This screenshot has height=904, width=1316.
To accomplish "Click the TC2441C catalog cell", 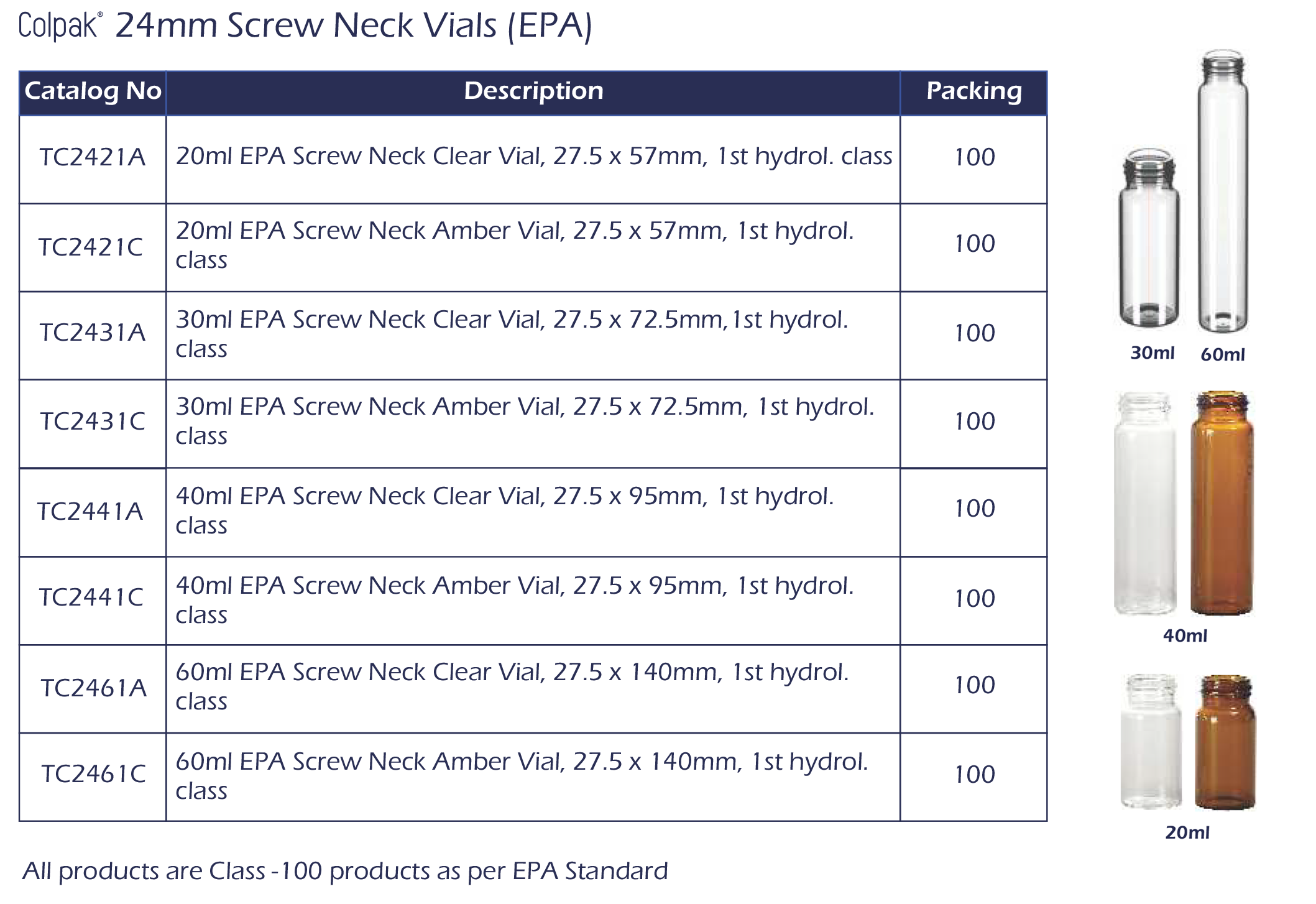I will [91, 597].
